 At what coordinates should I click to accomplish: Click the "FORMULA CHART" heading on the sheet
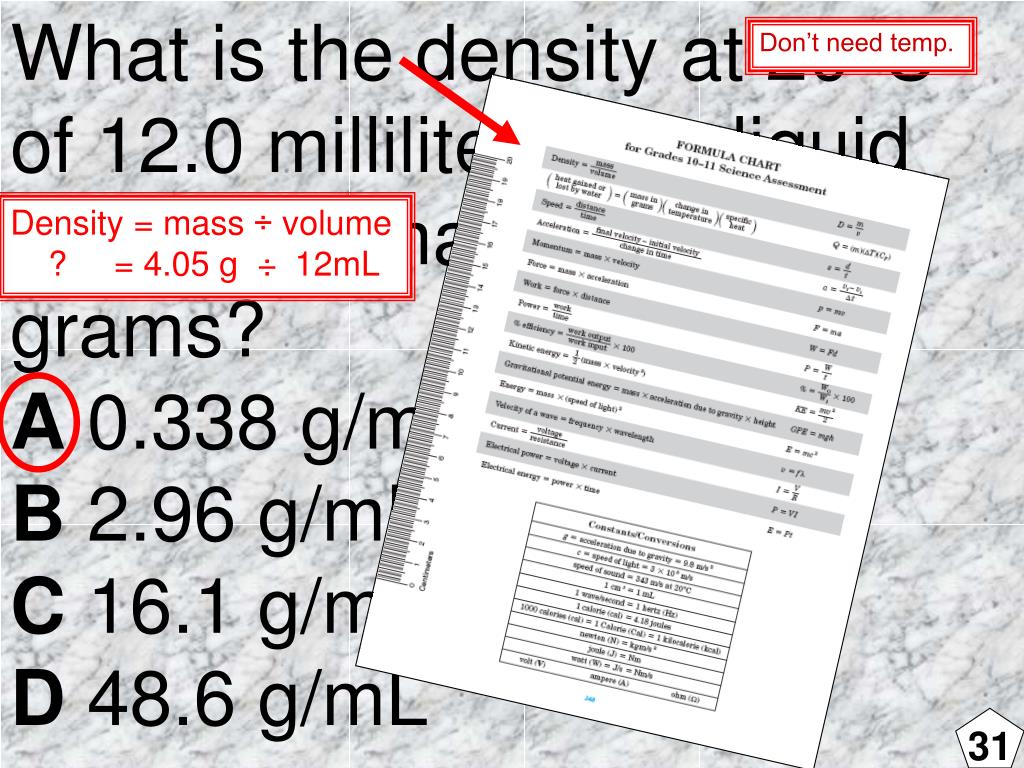[x=728, y=155]
